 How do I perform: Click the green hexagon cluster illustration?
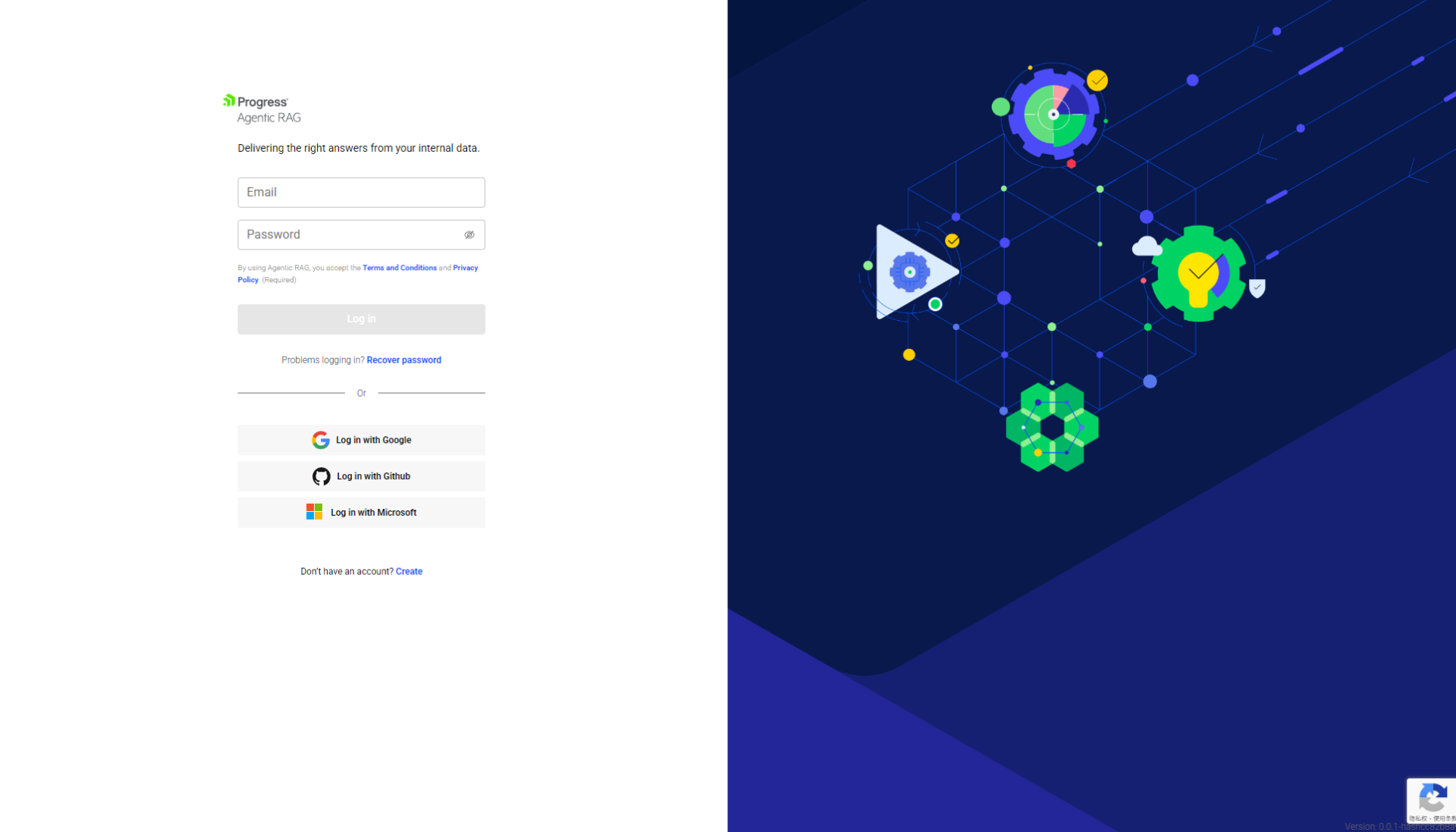tap(1052, 428)
